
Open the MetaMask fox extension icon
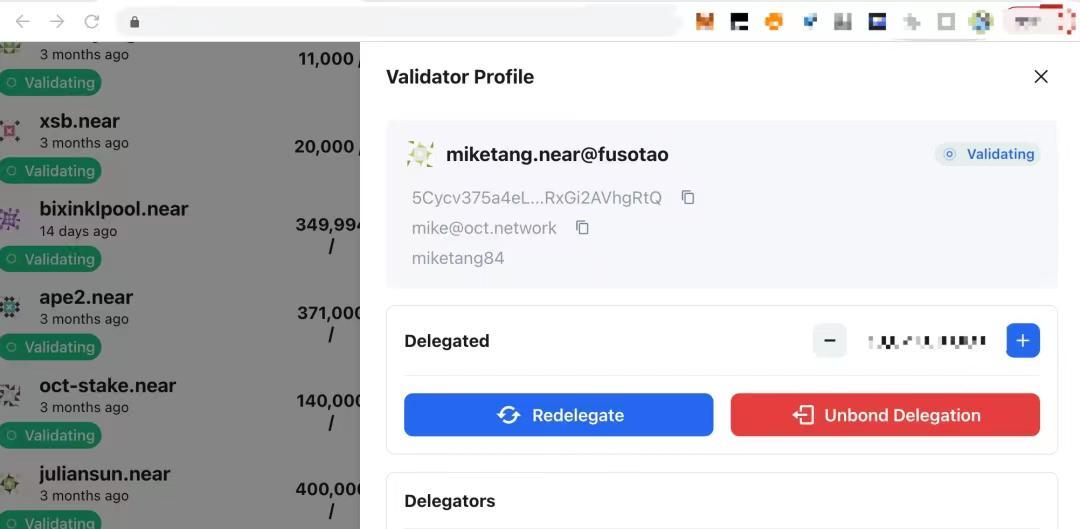[x=705, y=22]
